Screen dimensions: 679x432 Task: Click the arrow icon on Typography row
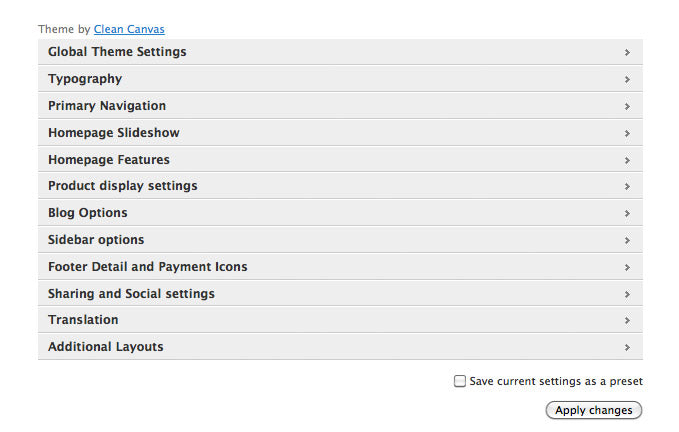click(x=627, y=79)
